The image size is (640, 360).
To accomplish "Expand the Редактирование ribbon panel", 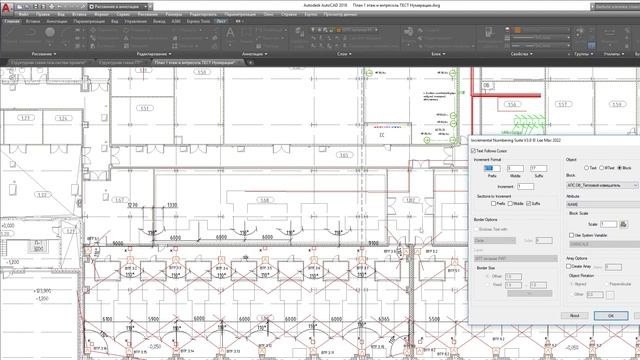I will coord(154,54).
